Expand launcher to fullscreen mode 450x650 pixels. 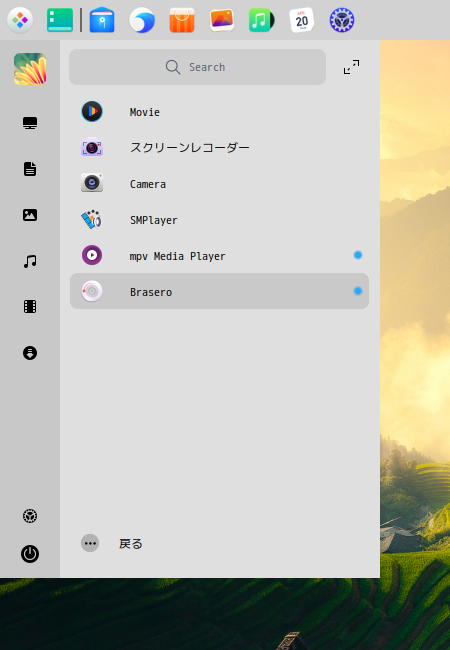pyautogui.click(x=351, y=67)
